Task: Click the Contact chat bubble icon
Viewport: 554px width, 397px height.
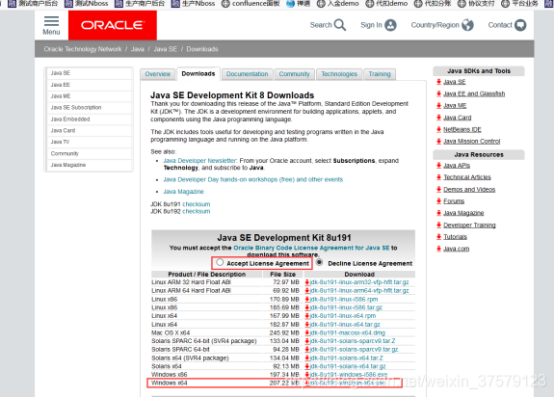Action: pyautogui.click(x=520, y=25)
